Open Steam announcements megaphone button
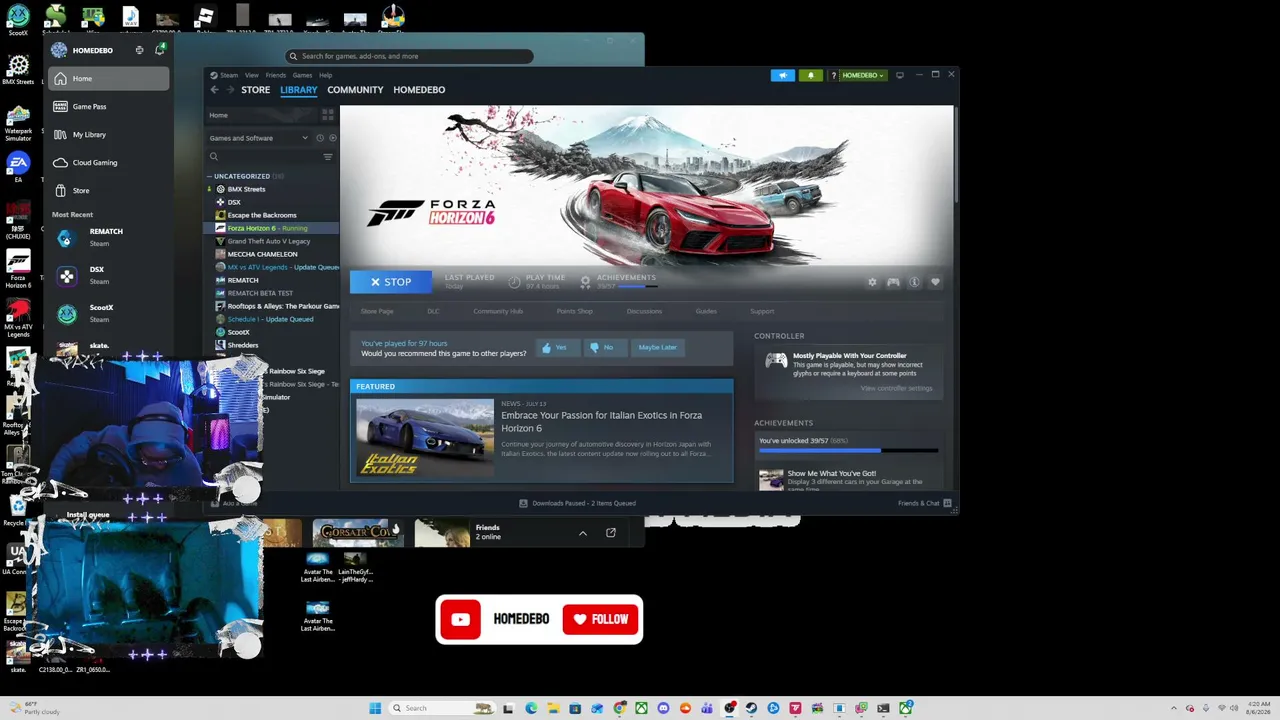 (x=783, y=75)
